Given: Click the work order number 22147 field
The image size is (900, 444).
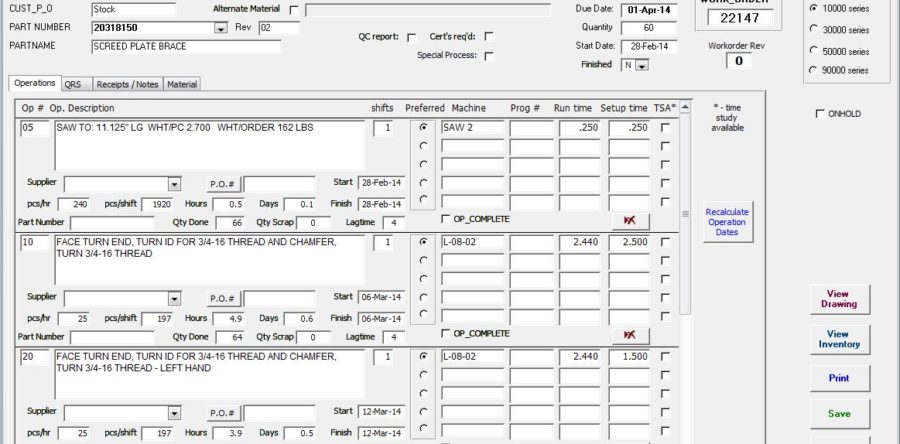Looking at the screenshot, I should pyautogui.click(x=740, y=18).
